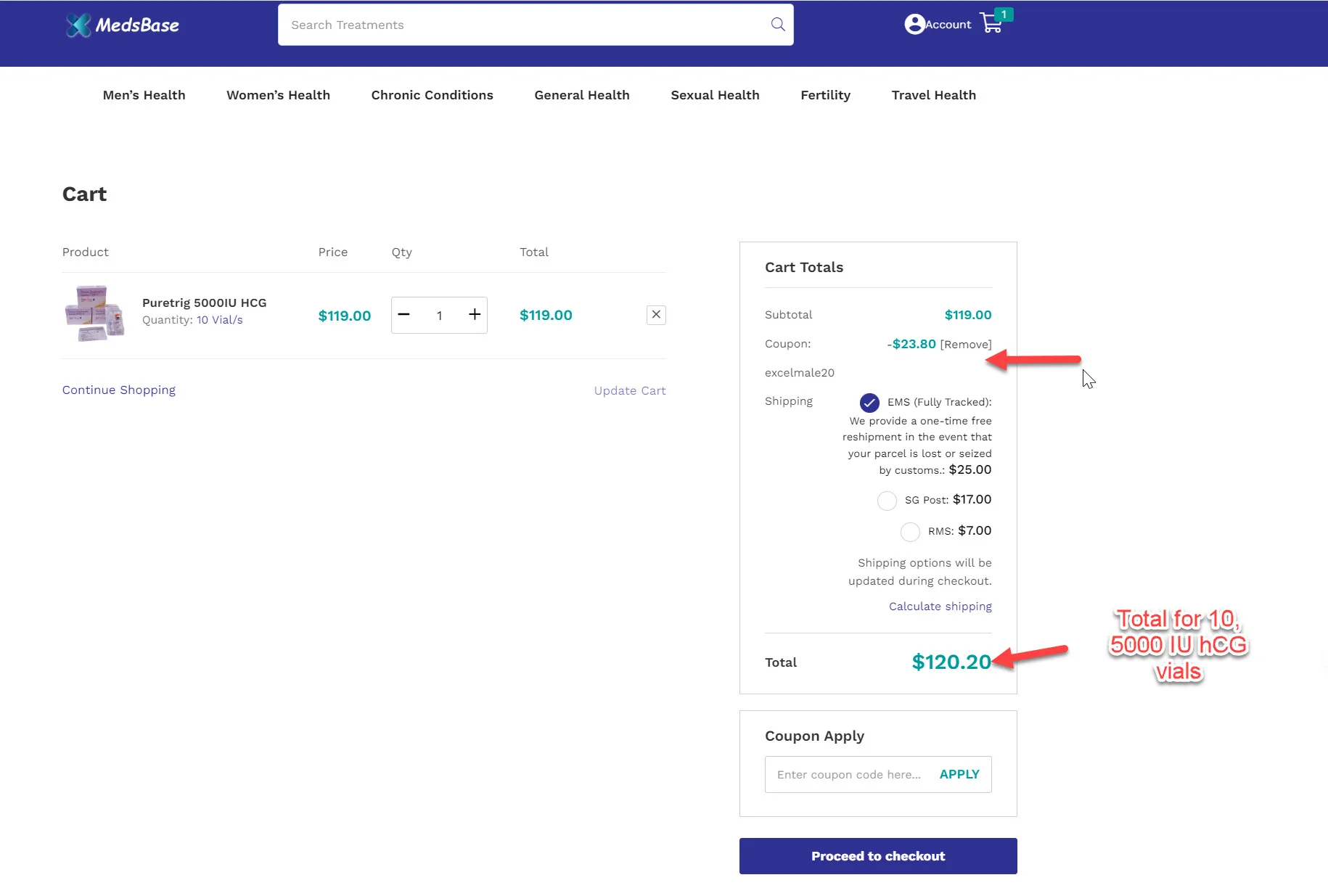1328x896 pixels.
Task: Increase quantity with plus button
Action: (475, 315)
